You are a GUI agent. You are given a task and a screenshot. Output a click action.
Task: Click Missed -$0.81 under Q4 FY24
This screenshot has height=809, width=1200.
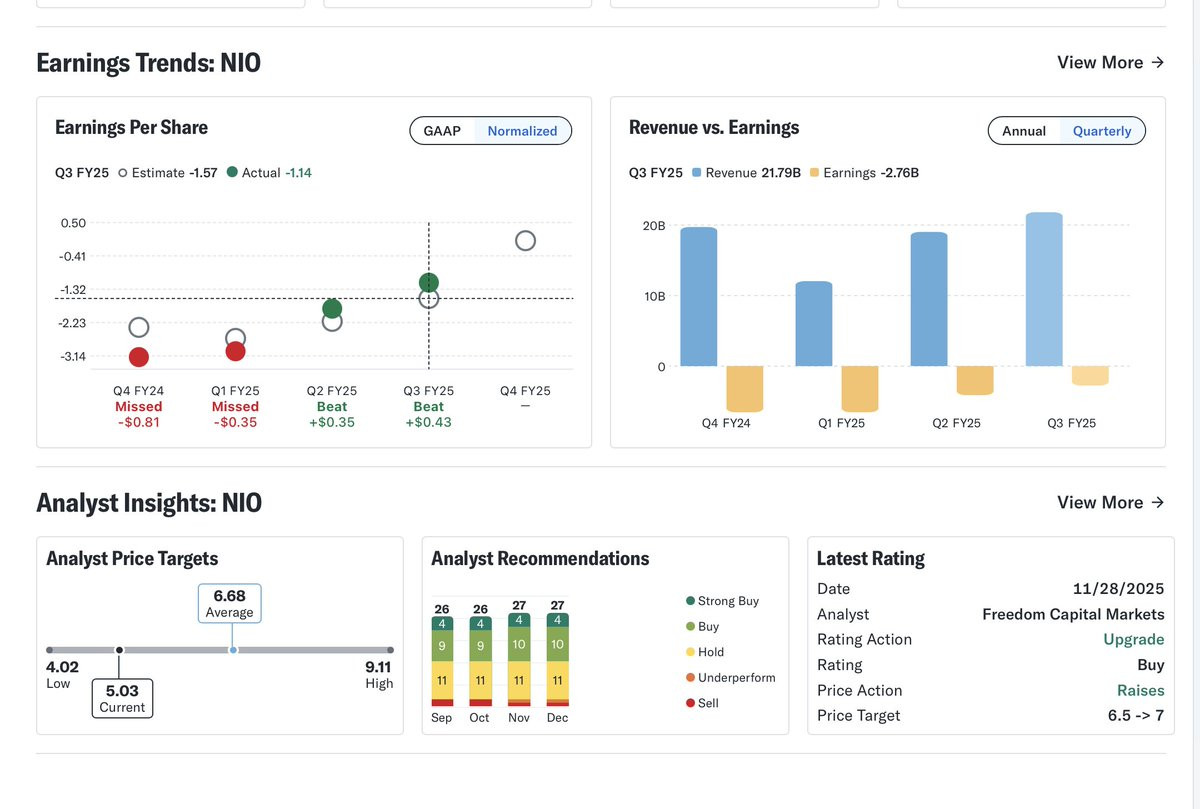coord(138,414)
